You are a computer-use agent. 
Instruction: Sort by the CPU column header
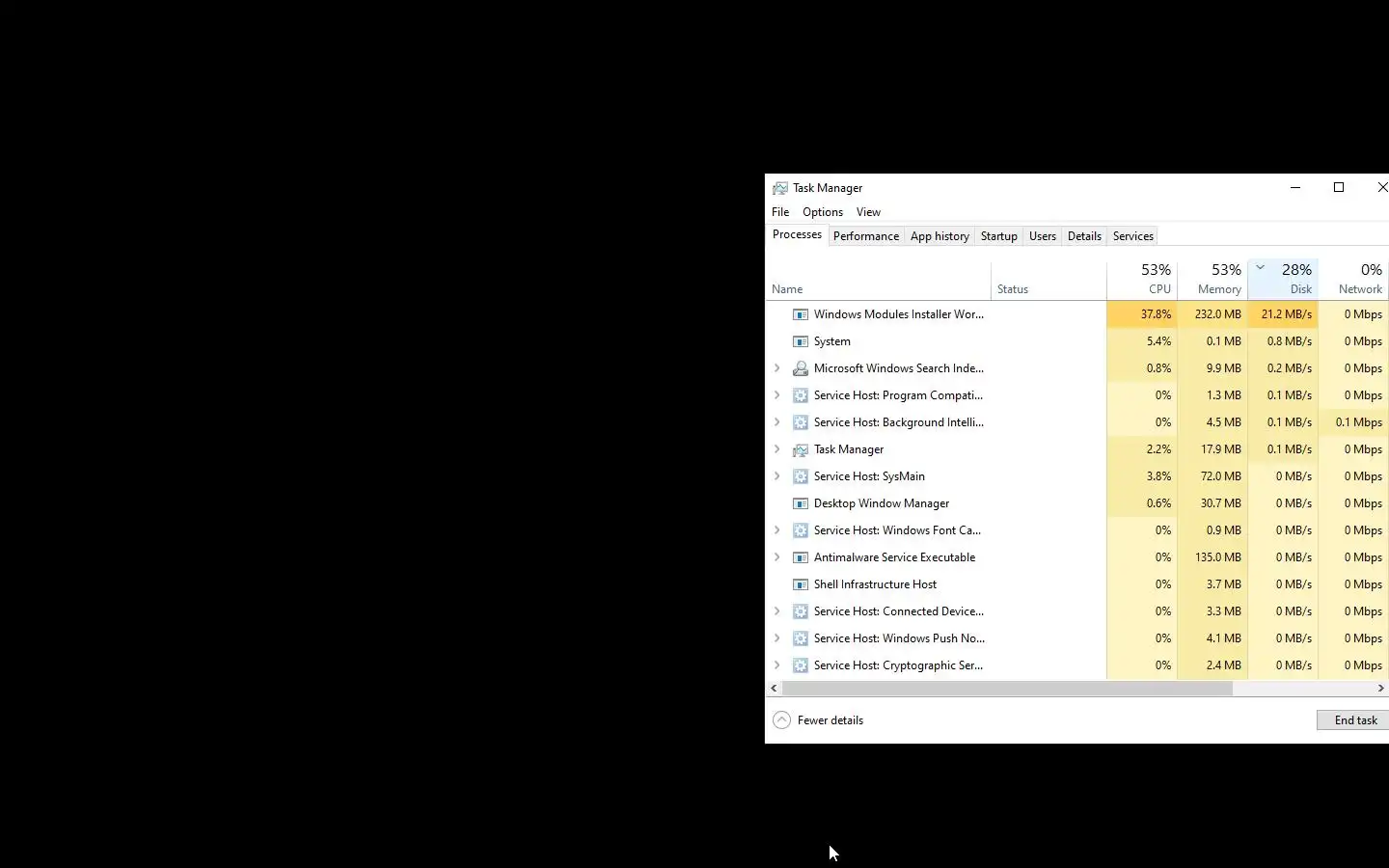click(x=1142, y=280)
